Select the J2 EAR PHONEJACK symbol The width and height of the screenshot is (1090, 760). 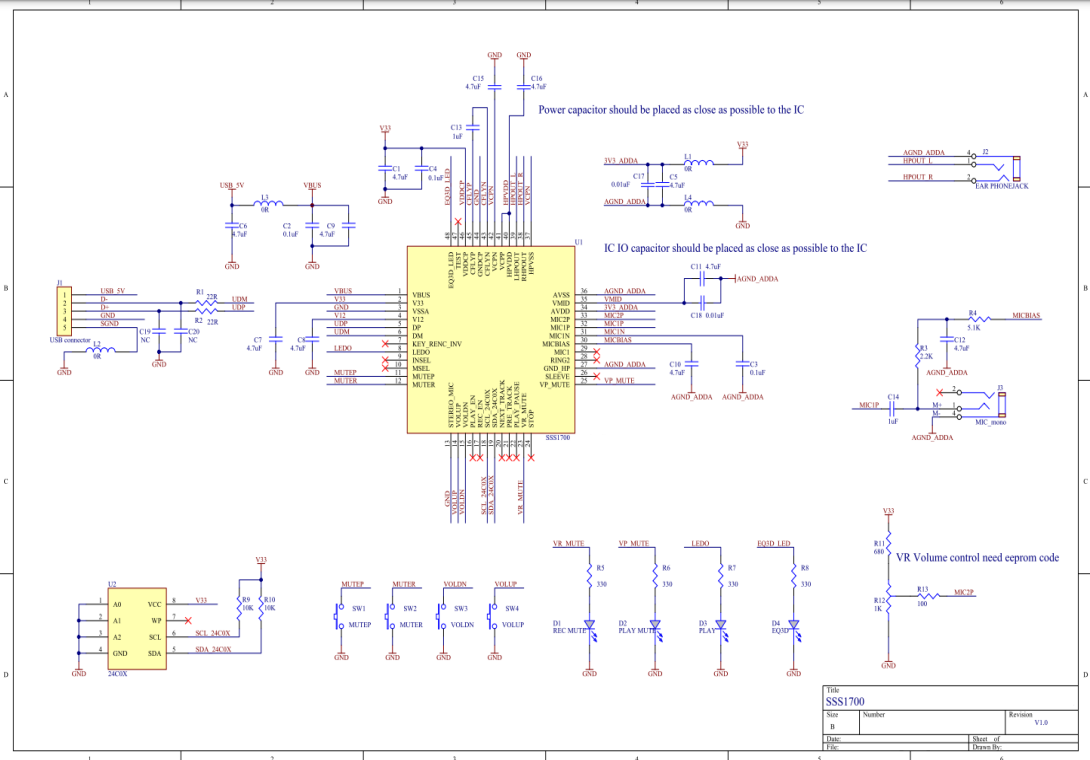tap(996, 167)
